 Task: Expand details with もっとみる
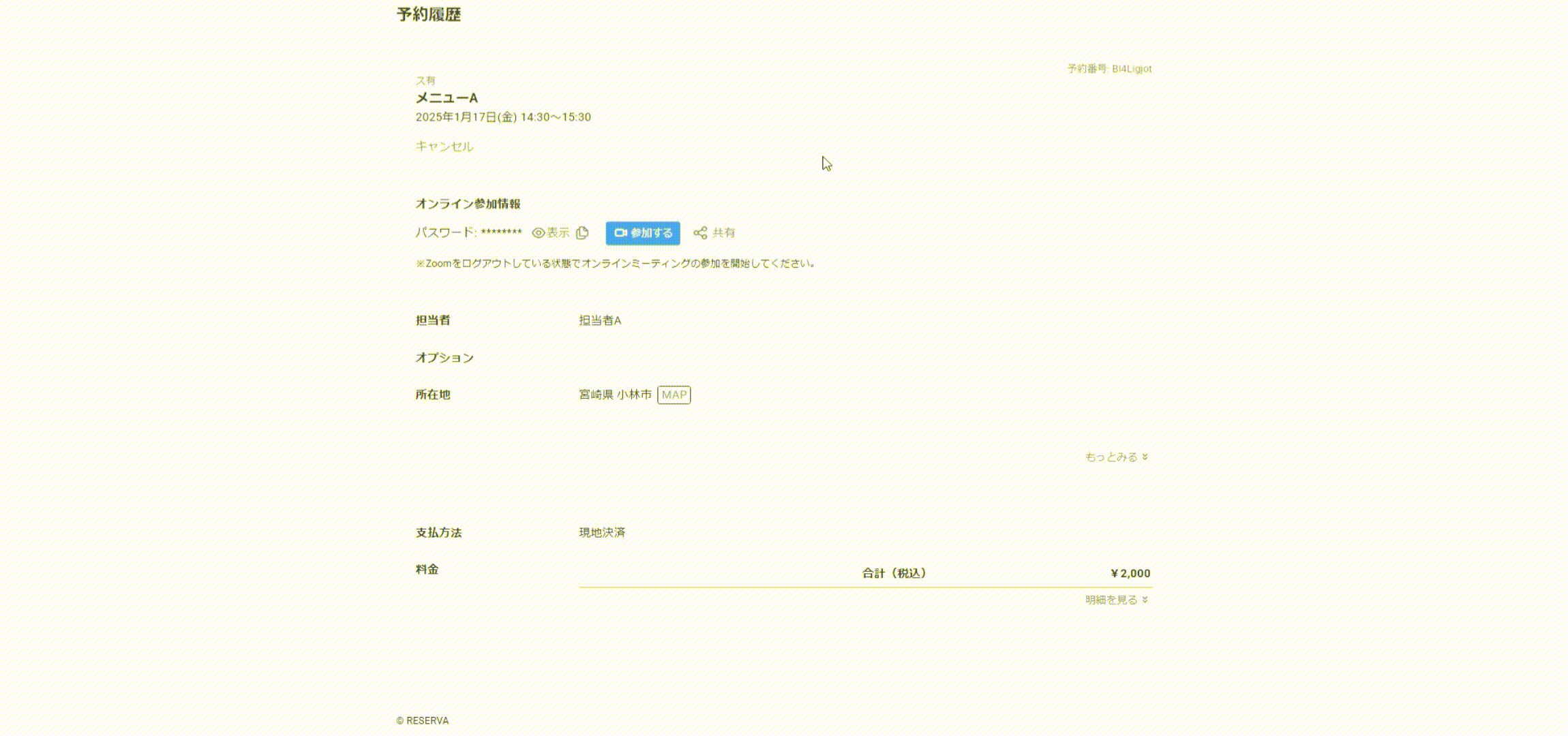coord(1117,457)
